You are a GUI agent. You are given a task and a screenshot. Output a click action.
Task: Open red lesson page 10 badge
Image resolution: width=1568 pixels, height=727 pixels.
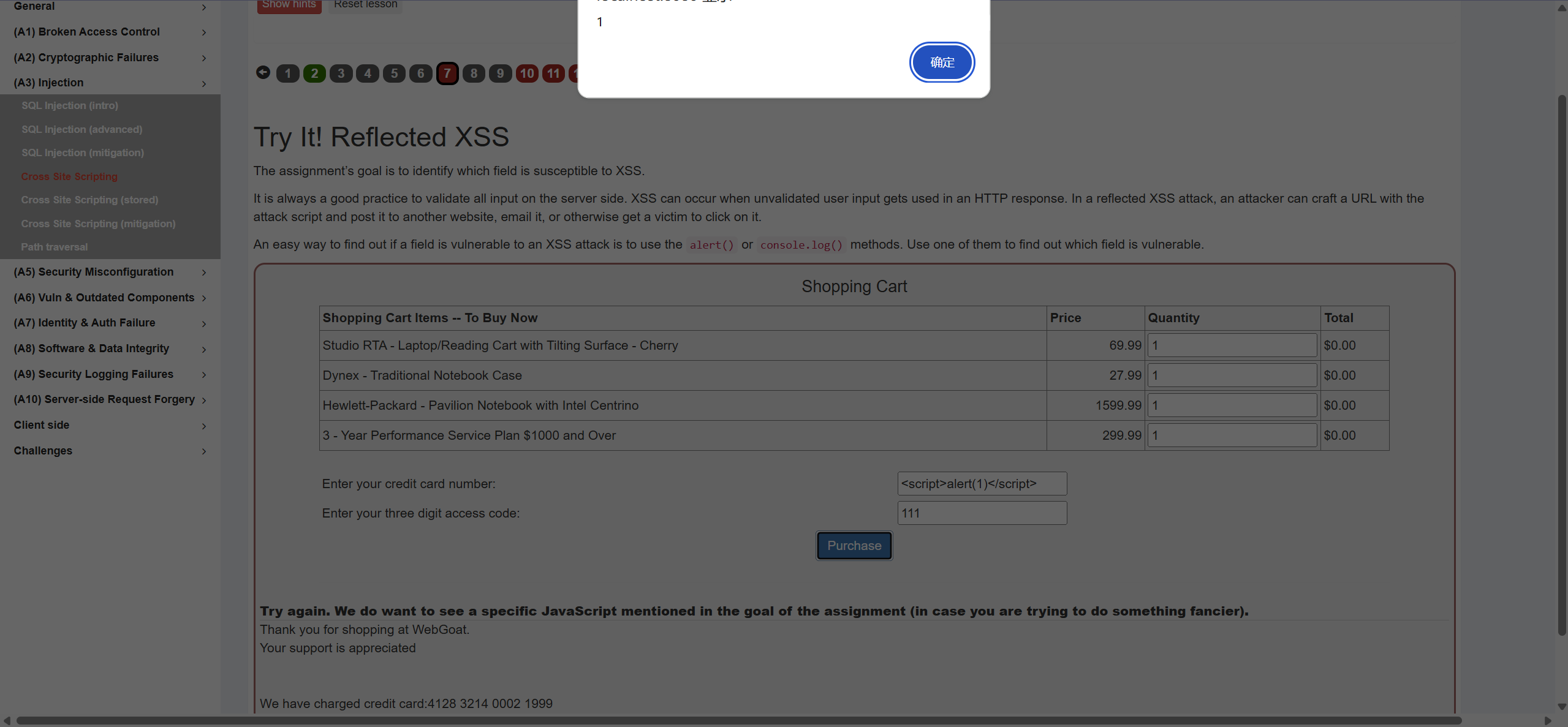(527, 73)
